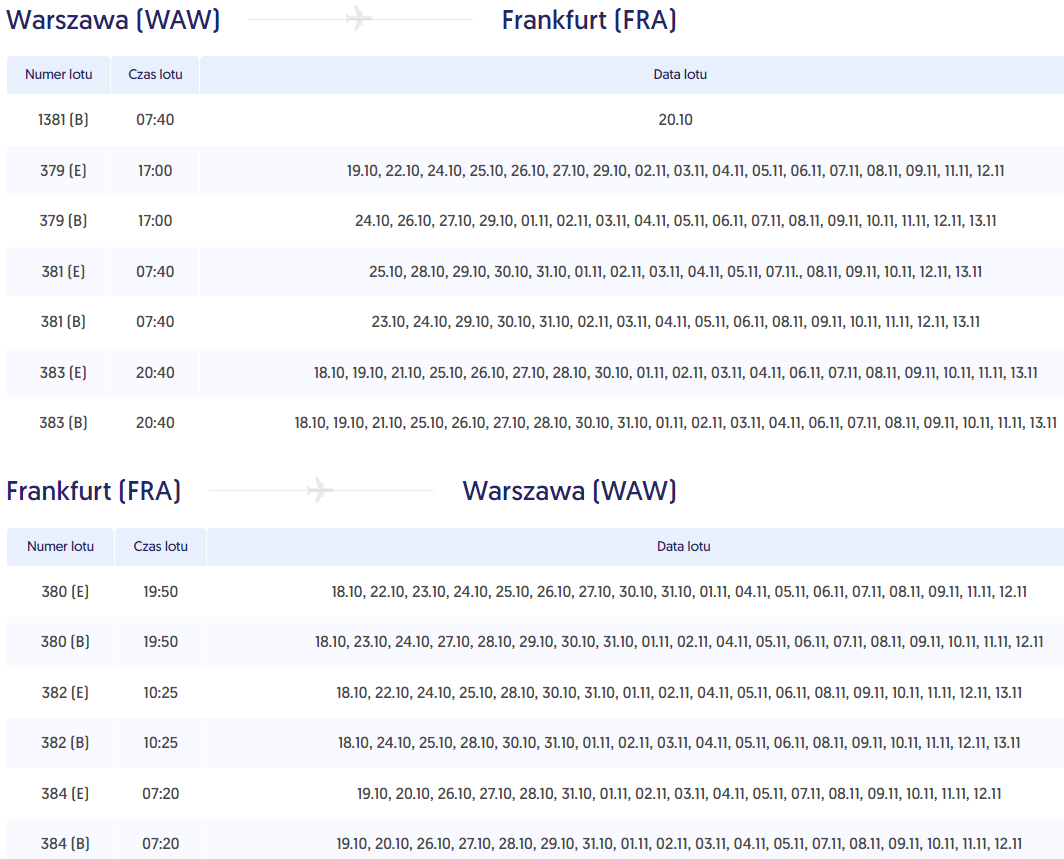Click the date list of flight 379 (E)

click(676, 170)
